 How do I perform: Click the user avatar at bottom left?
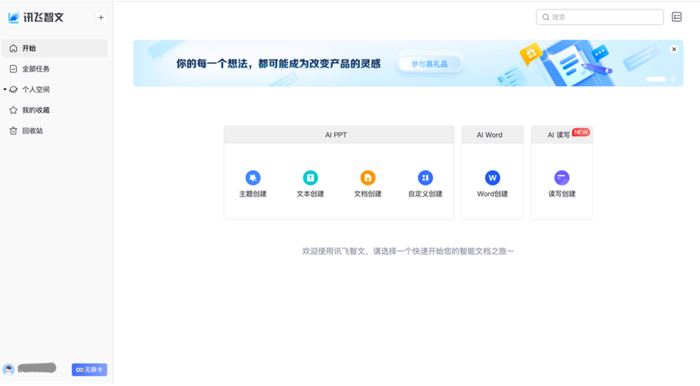point(8,369)
